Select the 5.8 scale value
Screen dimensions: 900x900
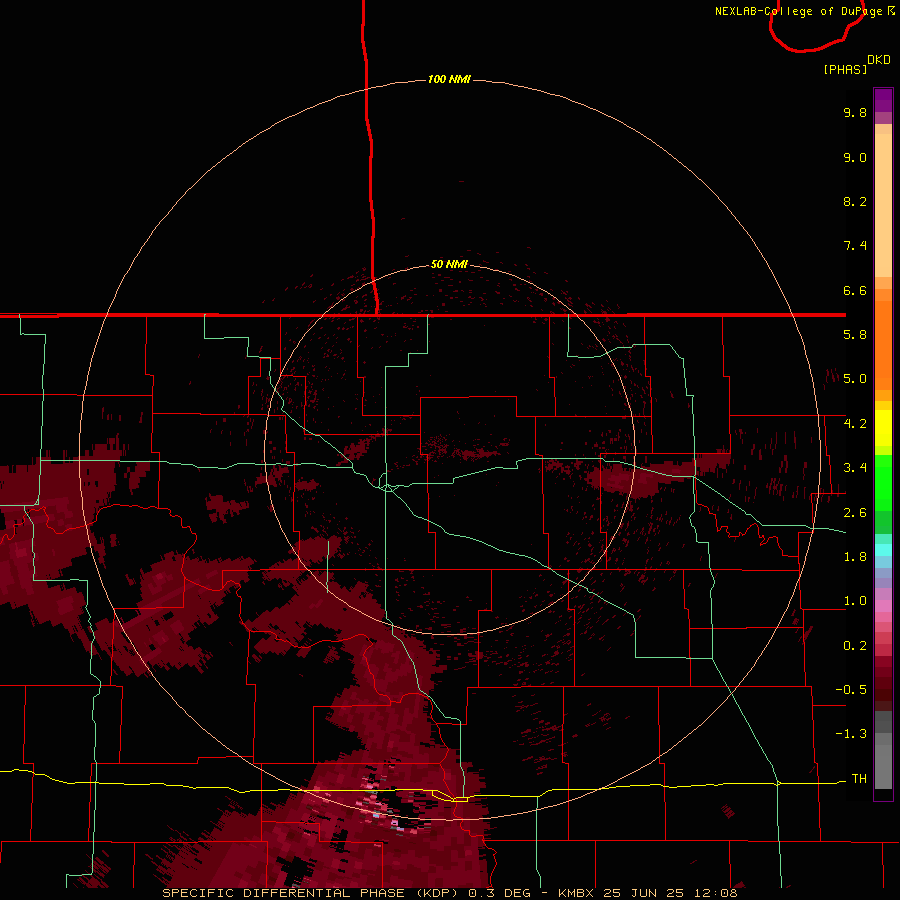tap(855, 335)
